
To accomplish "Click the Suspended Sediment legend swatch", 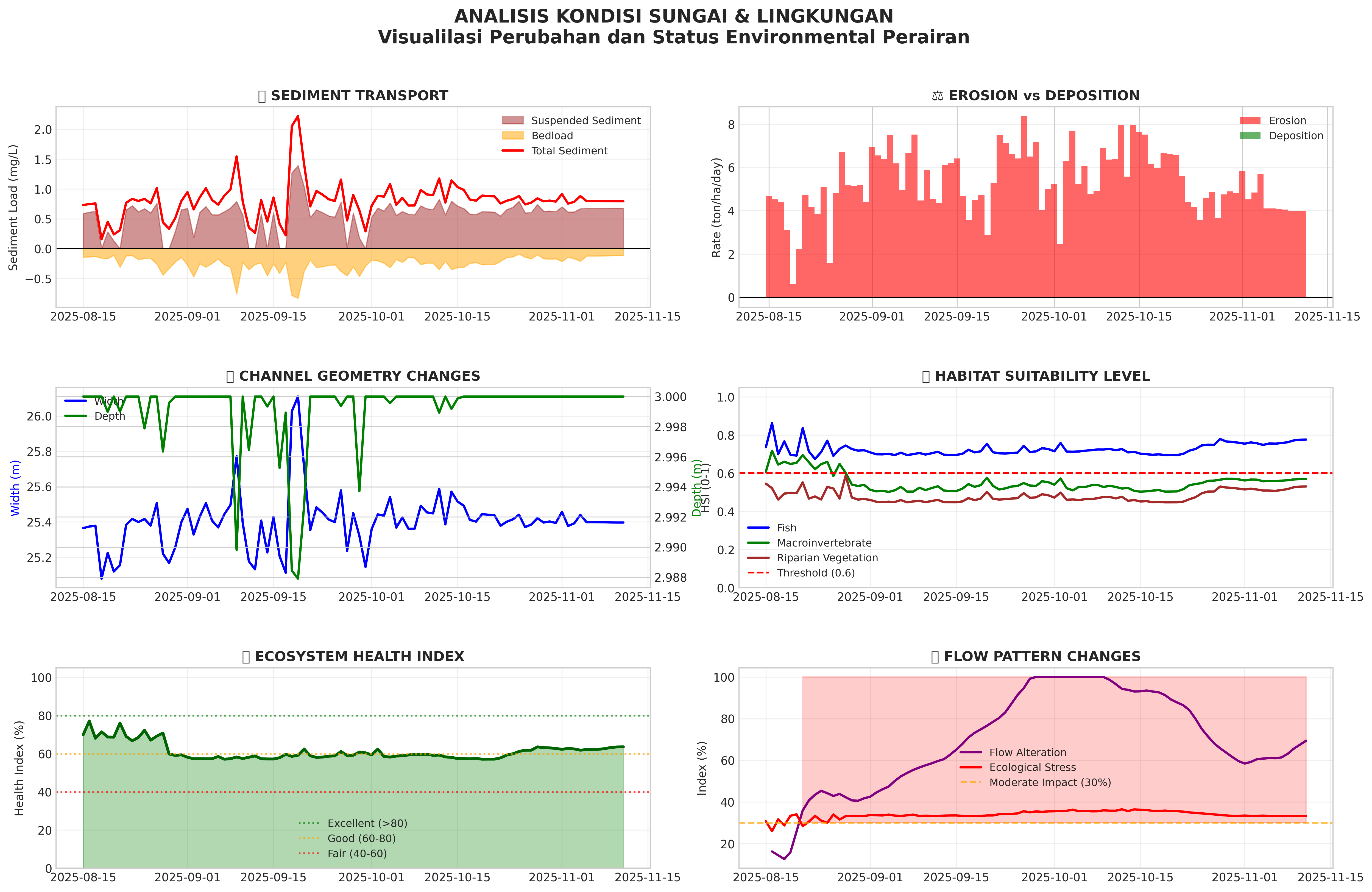I will coord(512,121).
